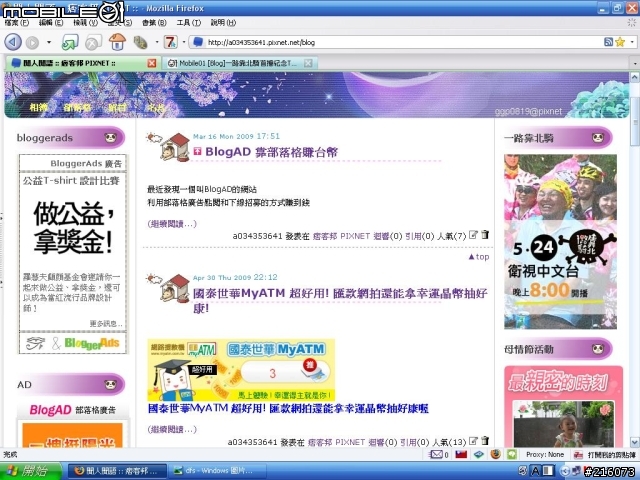
Task: Open the back/forward history dropdown arrow
Action: point(49,42)
